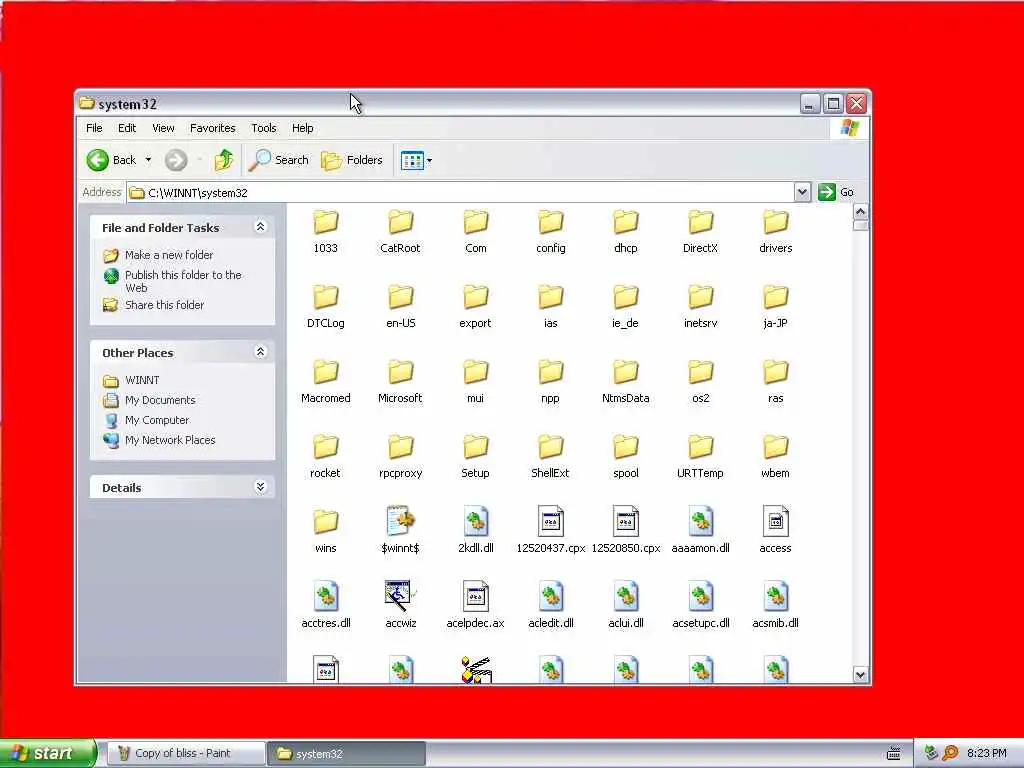Click the scrollbar up arrow

pos(860,212)
